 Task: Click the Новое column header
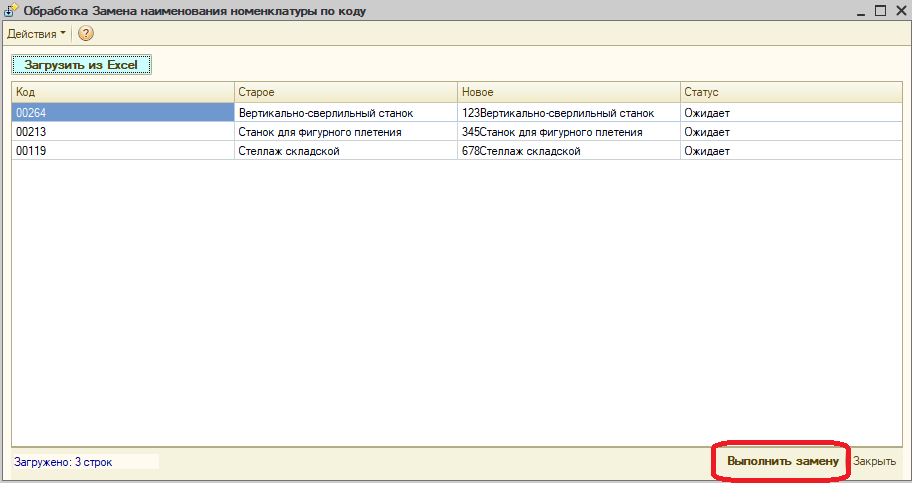point(568,92)
